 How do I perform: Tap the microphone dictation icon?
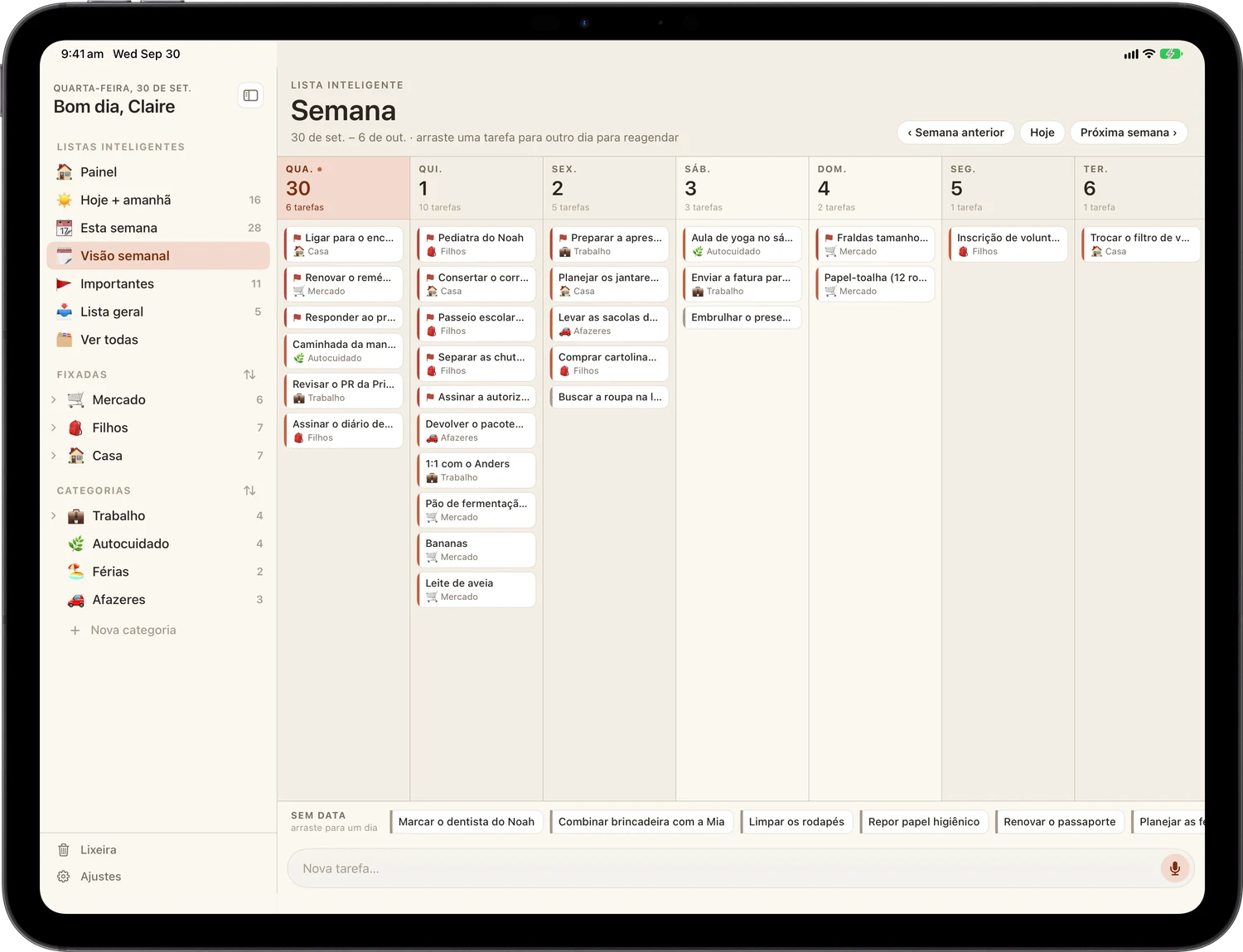[x=1174, y=868]
